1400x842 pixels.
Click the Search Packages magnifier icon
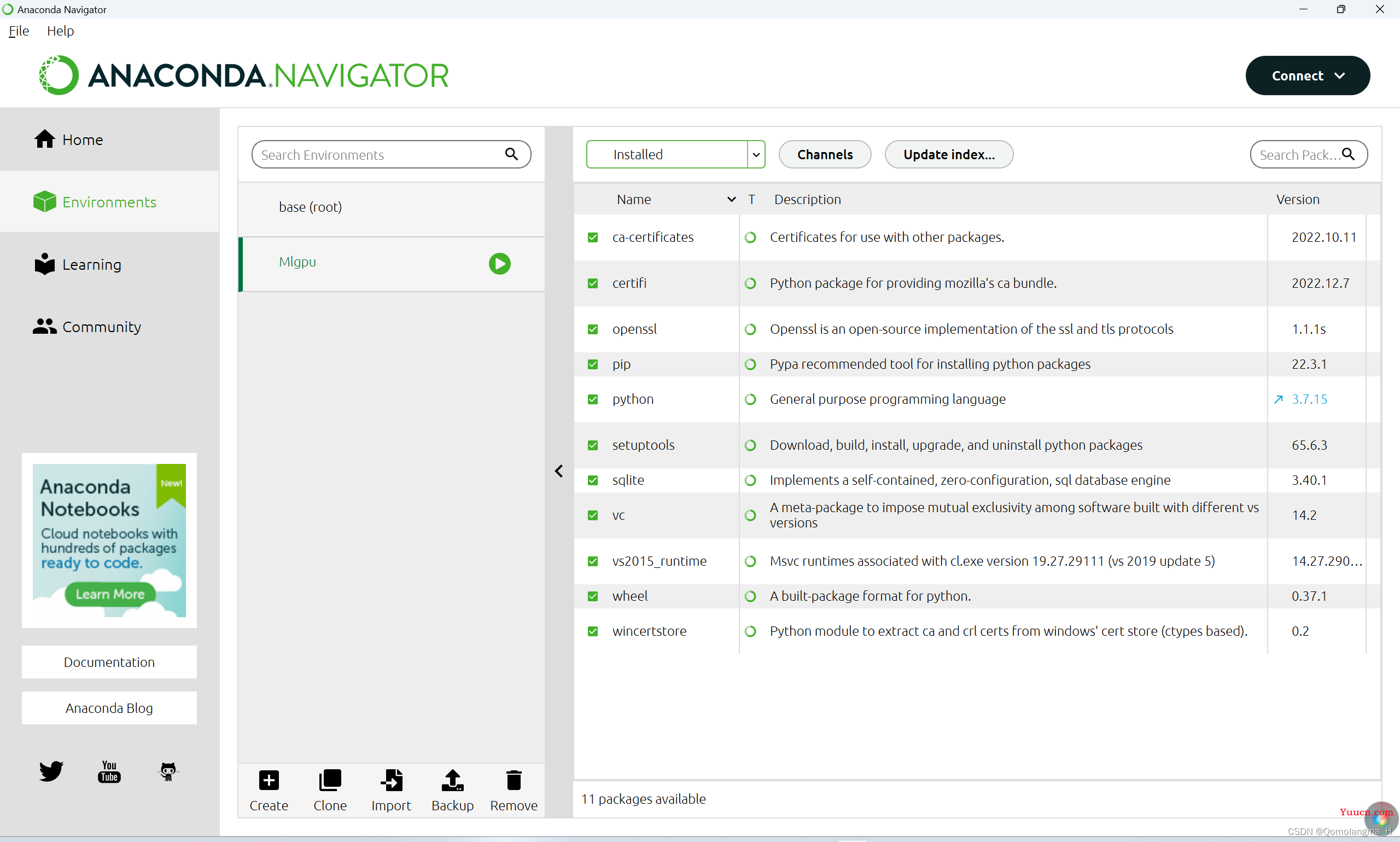coord(1349,154)
